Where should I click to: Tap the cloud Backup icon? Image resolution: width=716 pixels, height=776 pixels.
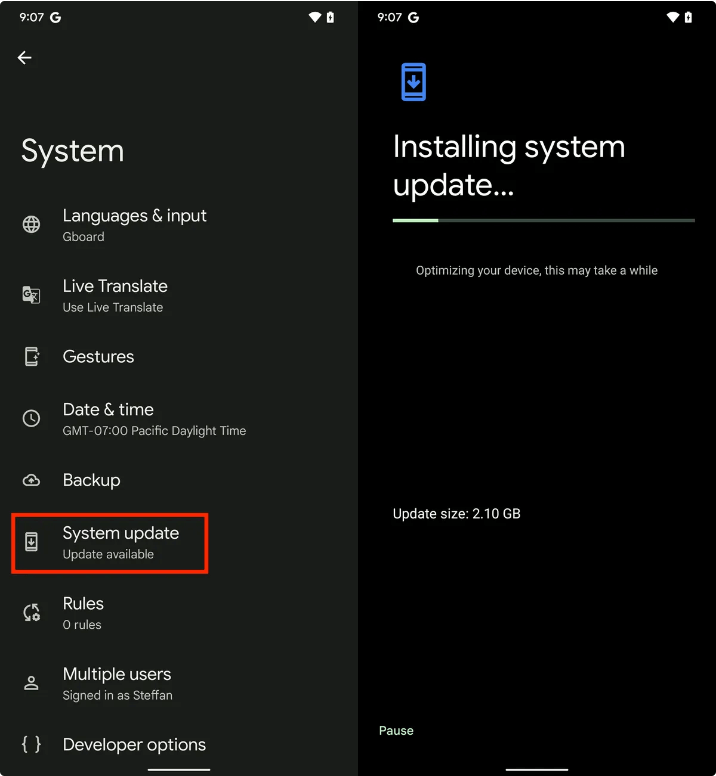click(31, 480)
